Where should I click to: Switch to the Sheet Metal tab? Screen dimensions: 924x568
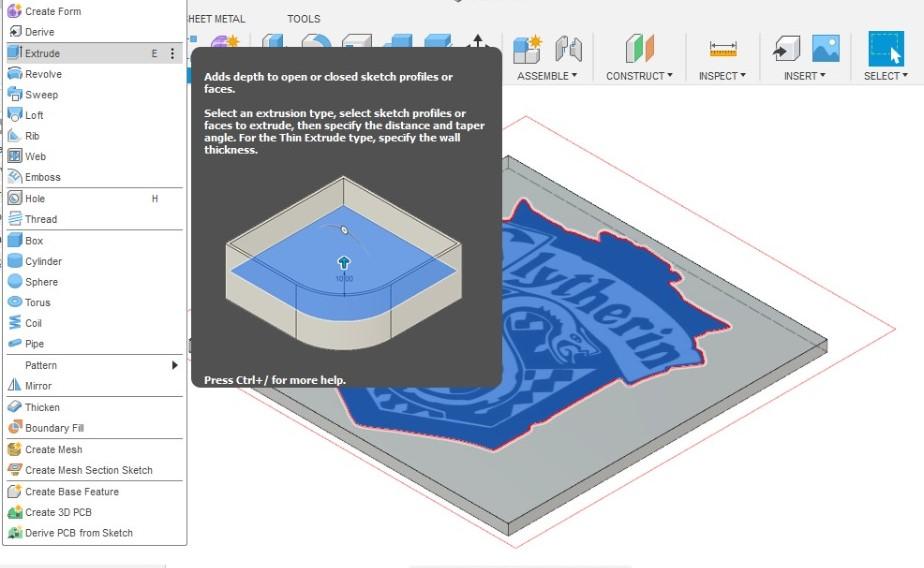(216, 19)
